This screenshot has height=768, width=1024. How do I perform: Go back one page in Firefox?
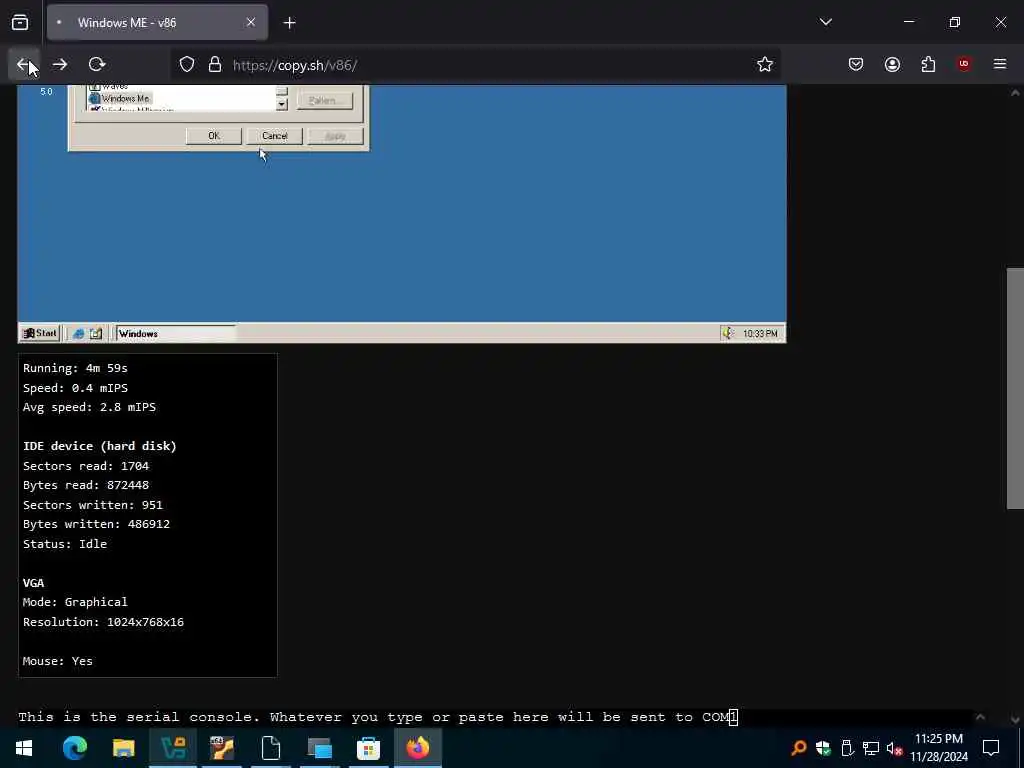pos(24,64)
